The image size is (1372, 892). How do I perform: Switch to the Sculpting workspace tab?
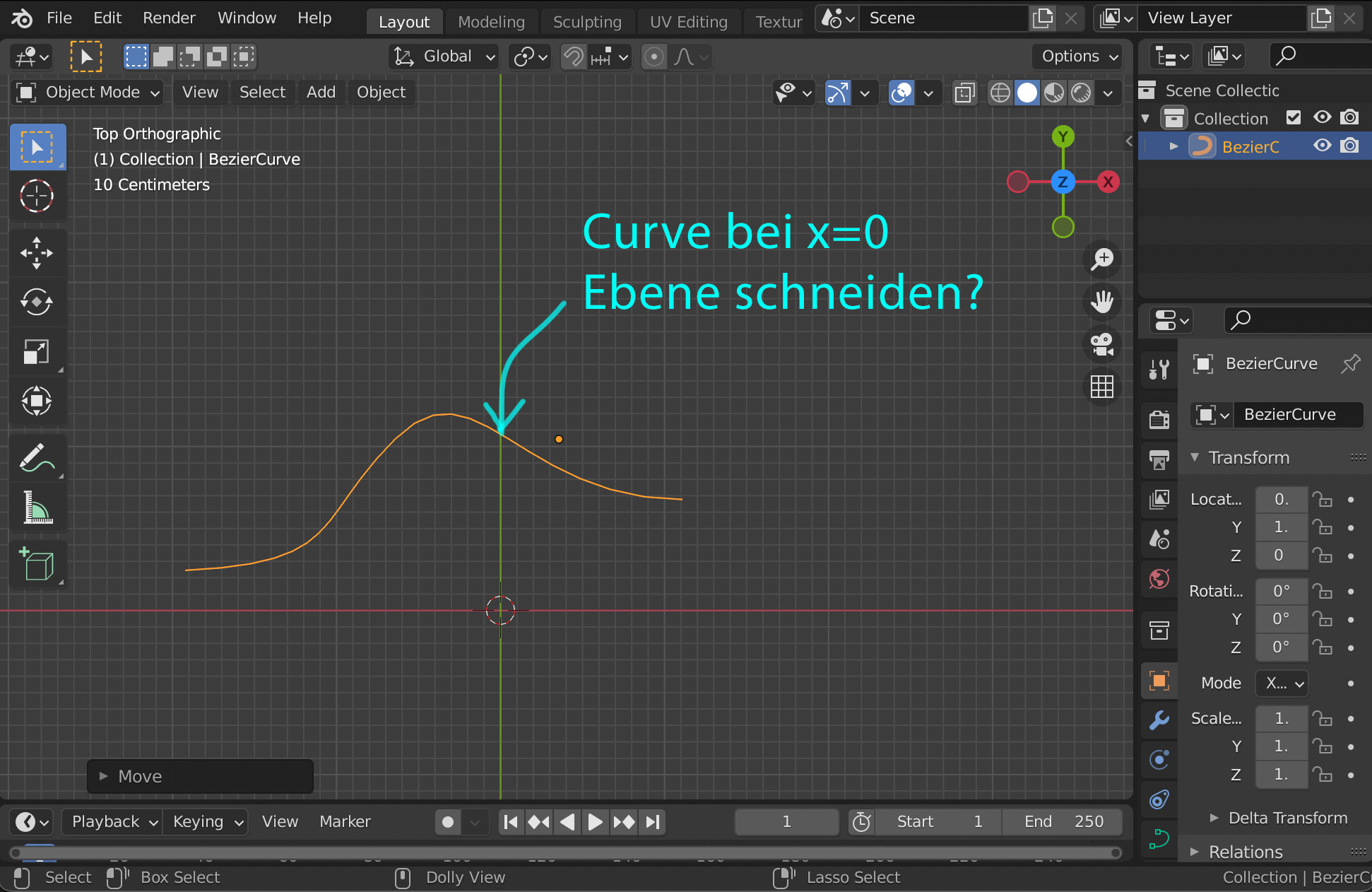(x=586, y=22)
